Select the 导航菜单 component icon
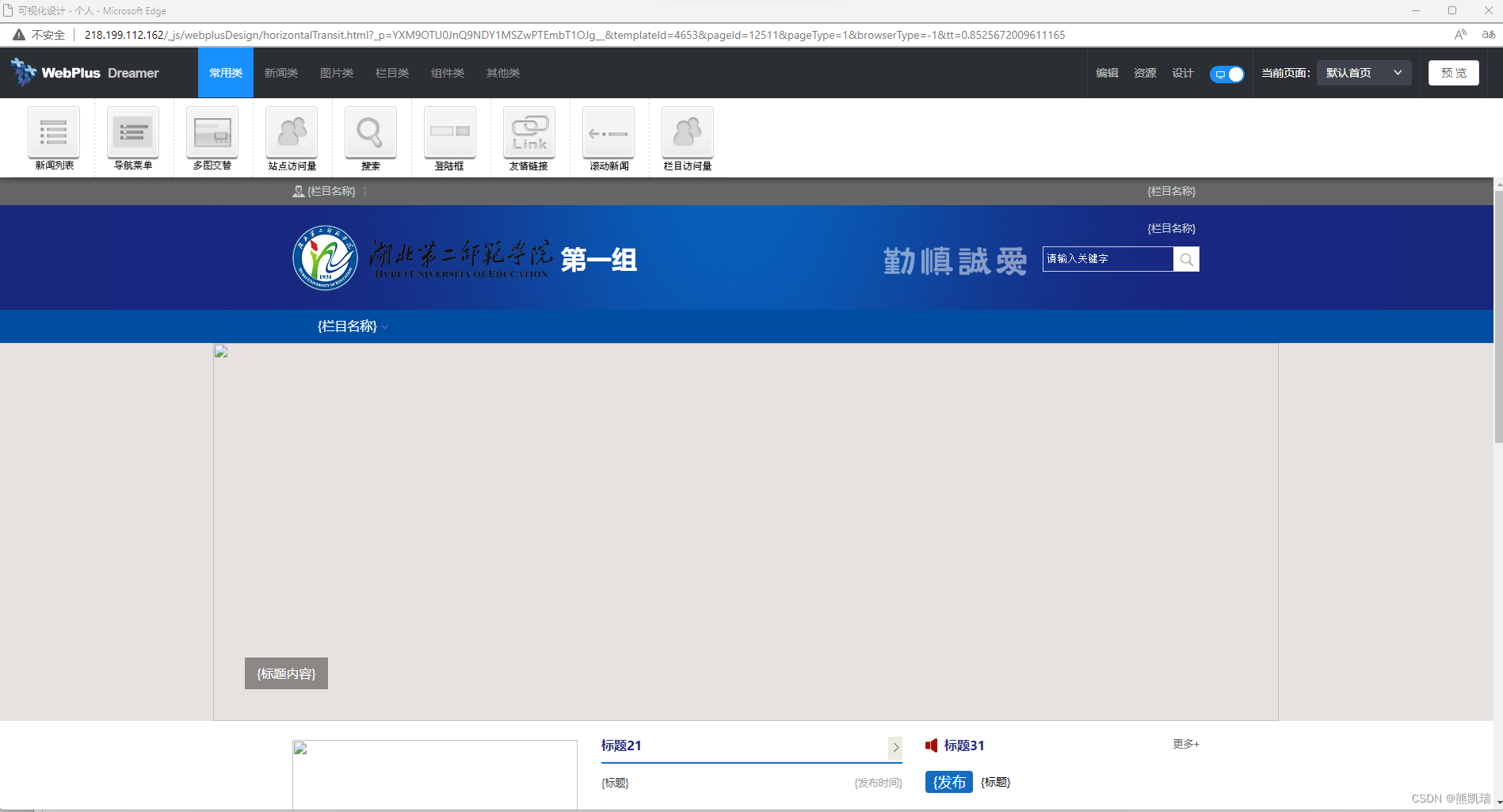The image size is (1503, 812). 132,138
